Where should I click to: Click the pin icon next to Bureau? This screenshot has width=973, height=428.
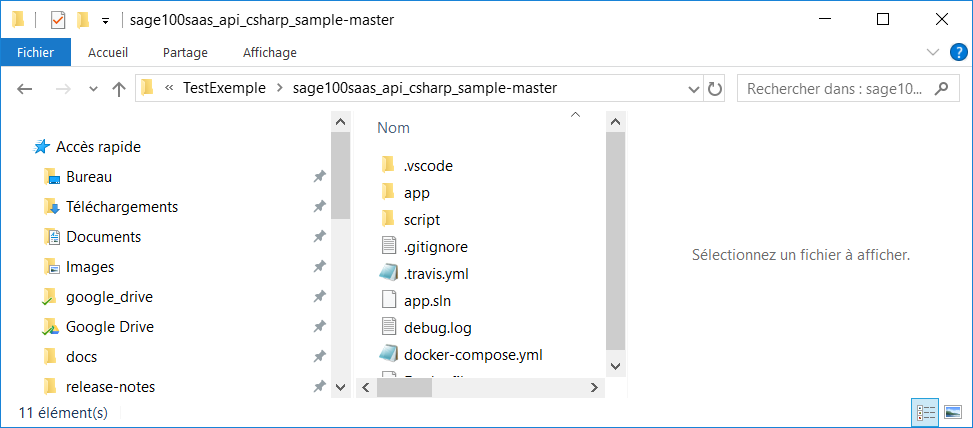(x=319, y=177)
